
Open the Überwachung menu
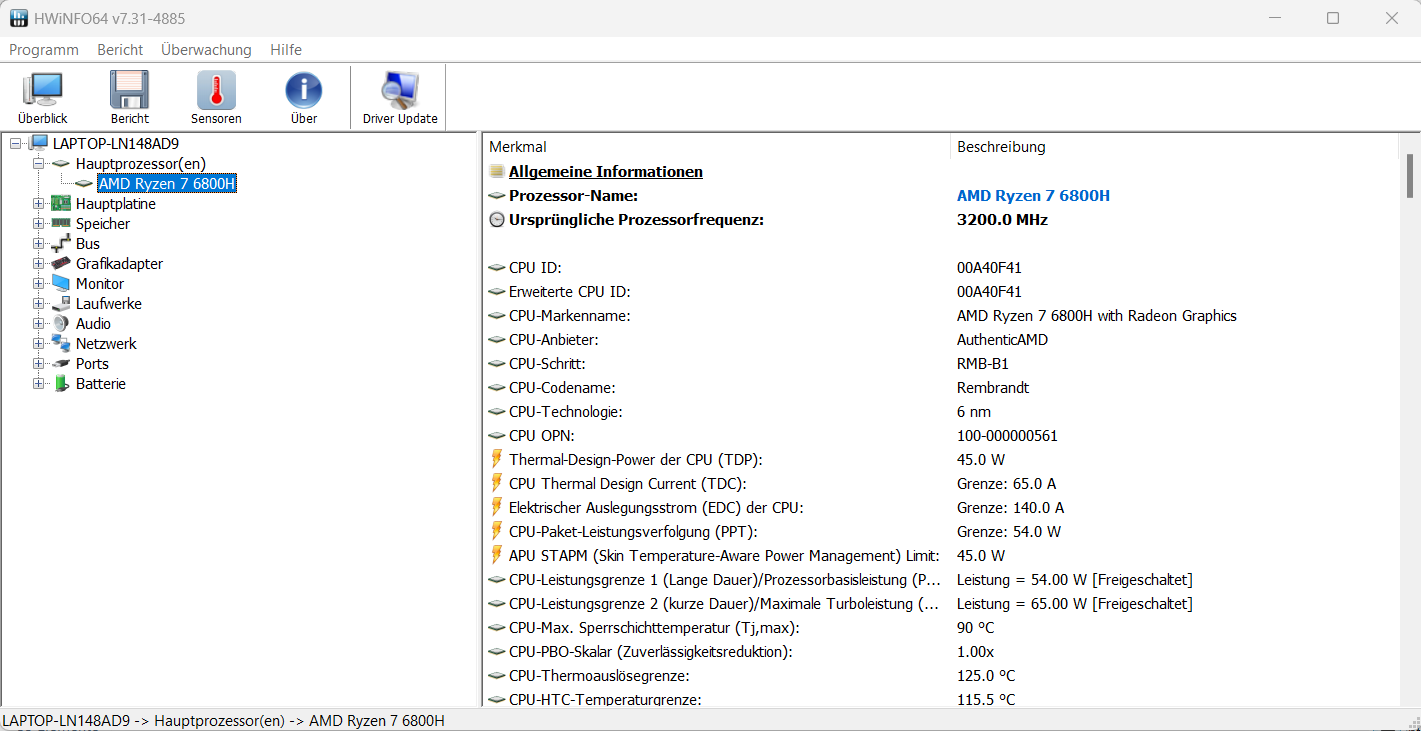(206, 50)
